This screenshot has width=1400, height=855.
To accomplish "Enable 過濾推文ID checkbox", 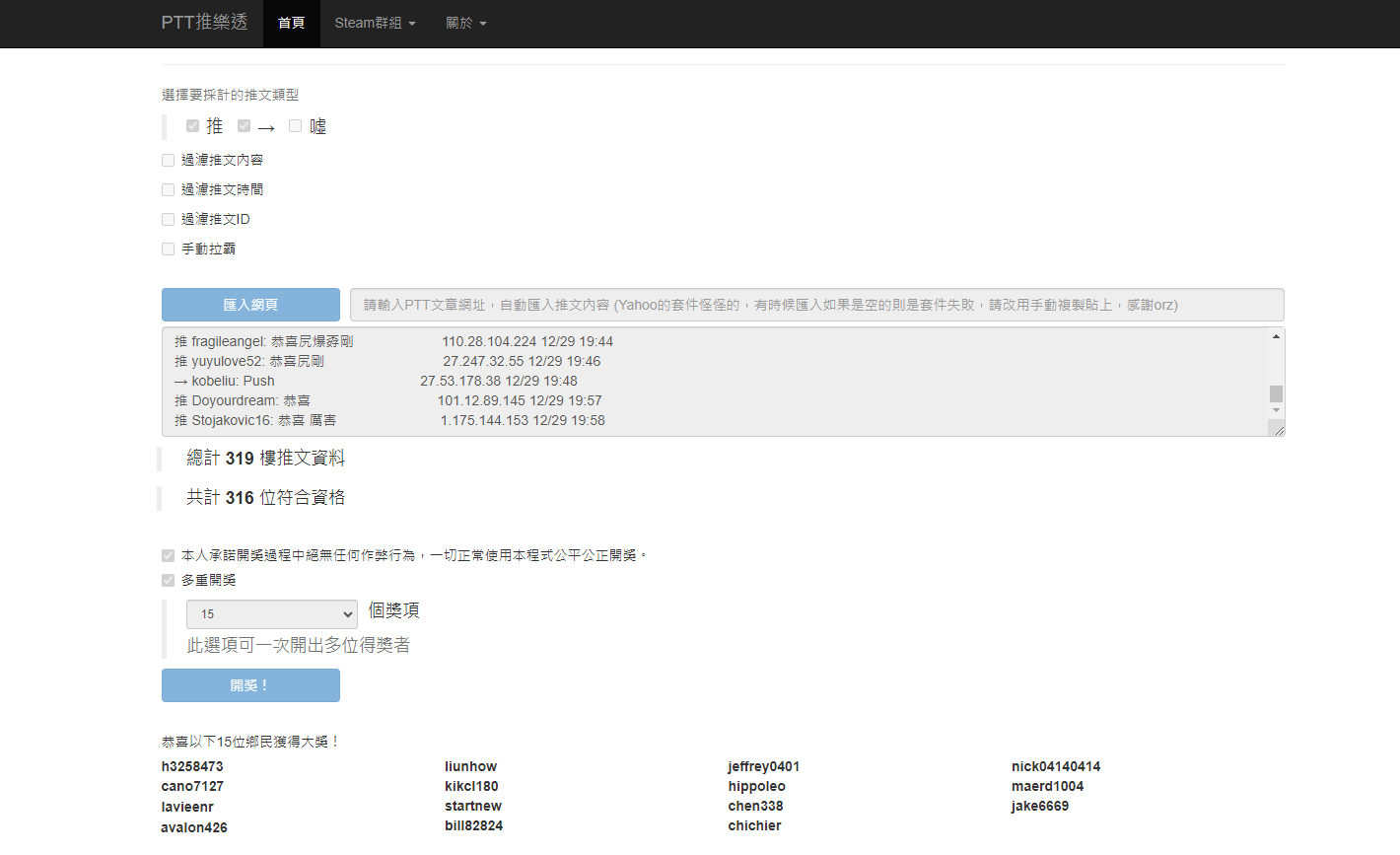I will click(168, 219).
